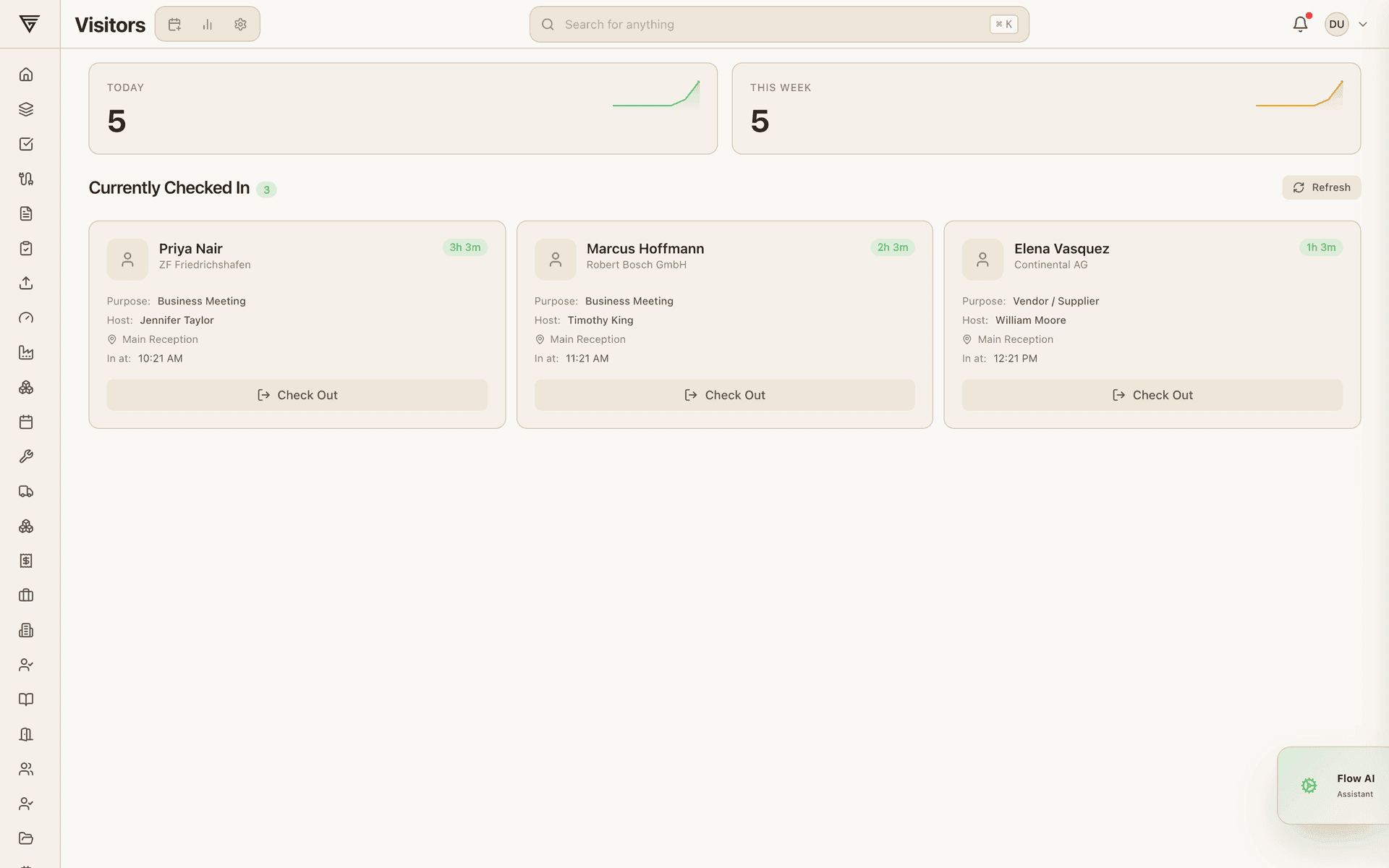Open the dollar receipt sidebar icon
Image resolution: width=1389 pixels, height=868 pixels.
[26, 561]
